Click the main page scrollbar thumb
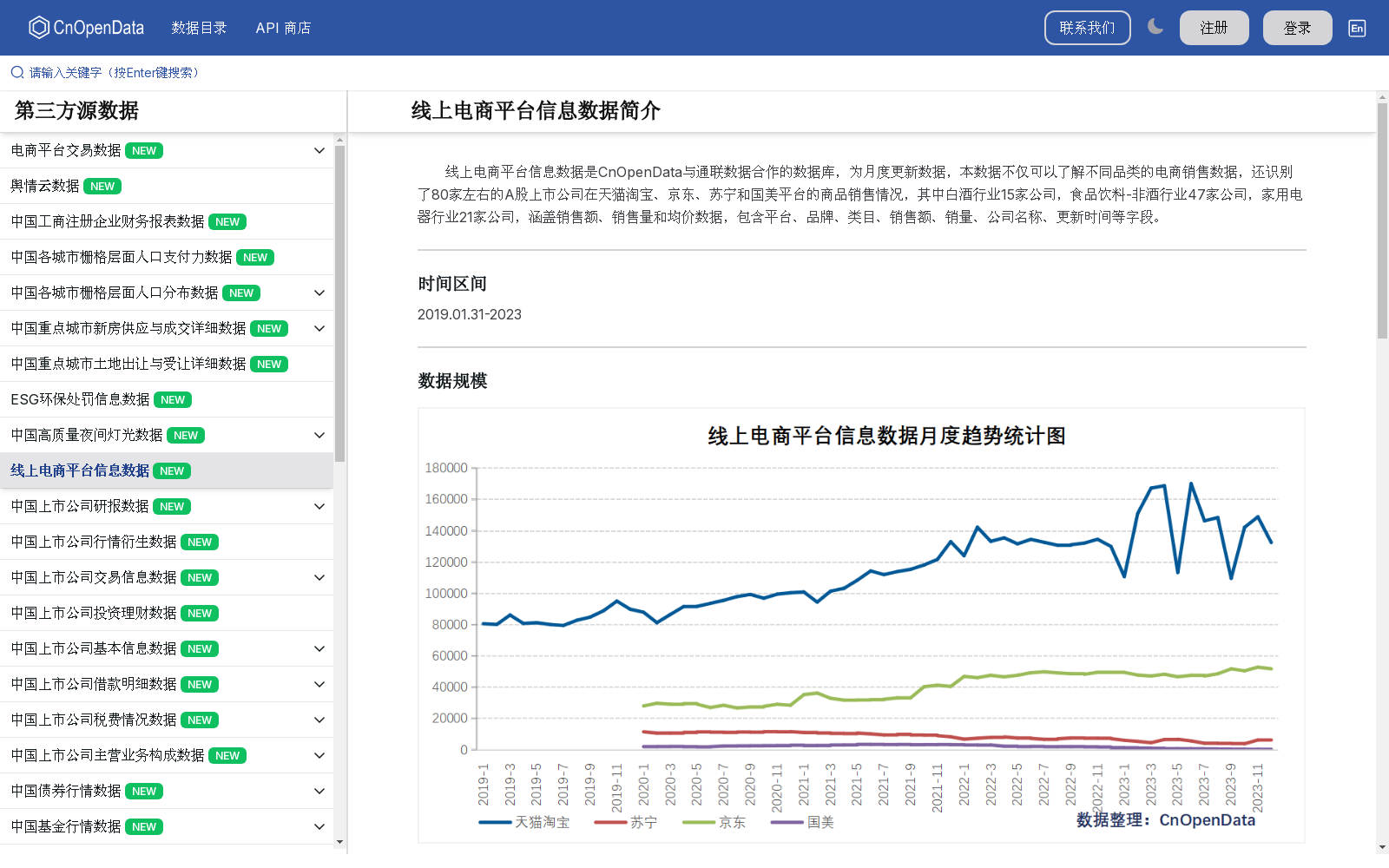 1382,220
